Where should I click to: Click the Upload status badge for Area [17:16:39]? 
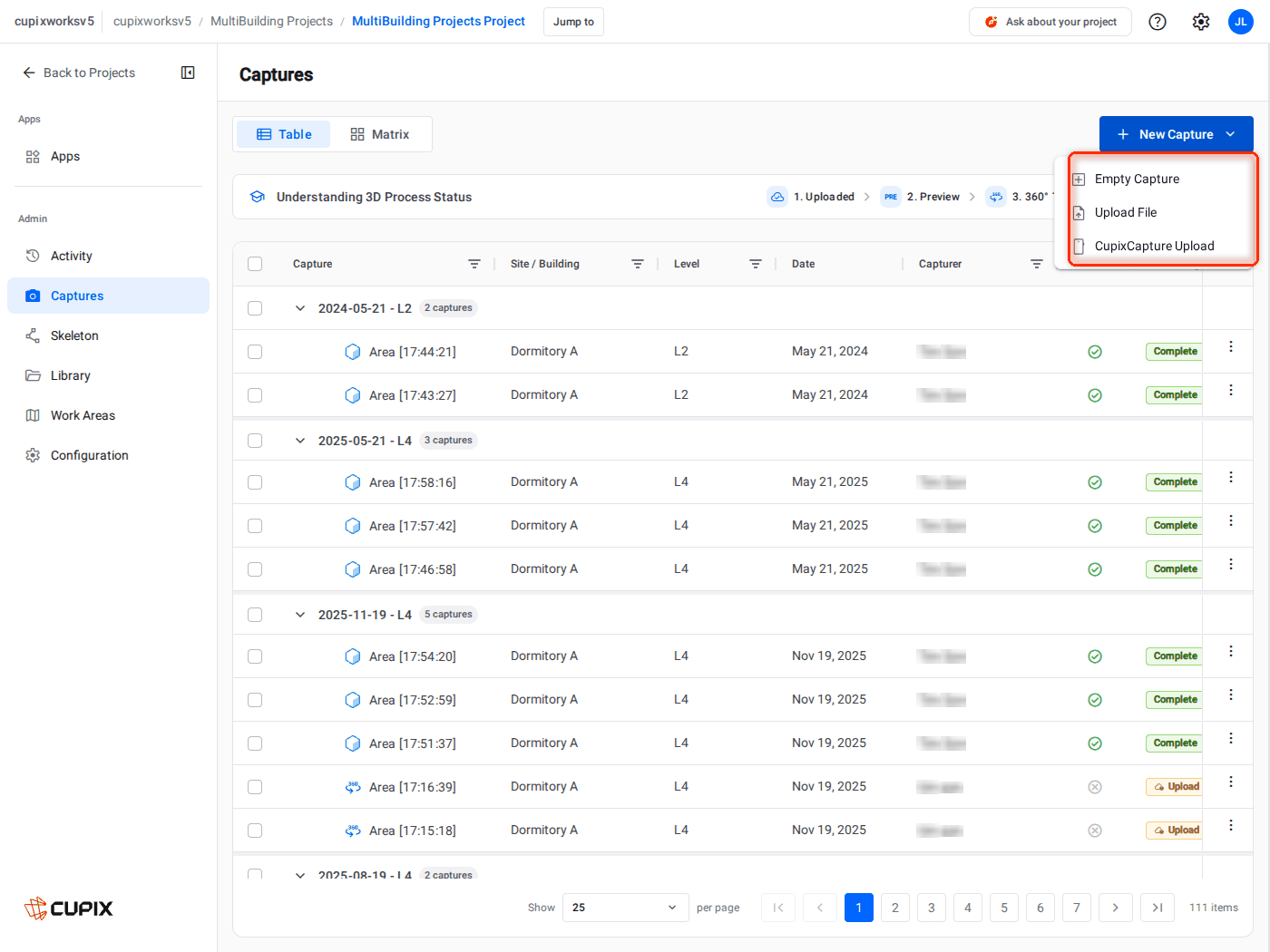[x=1176, y=787]
